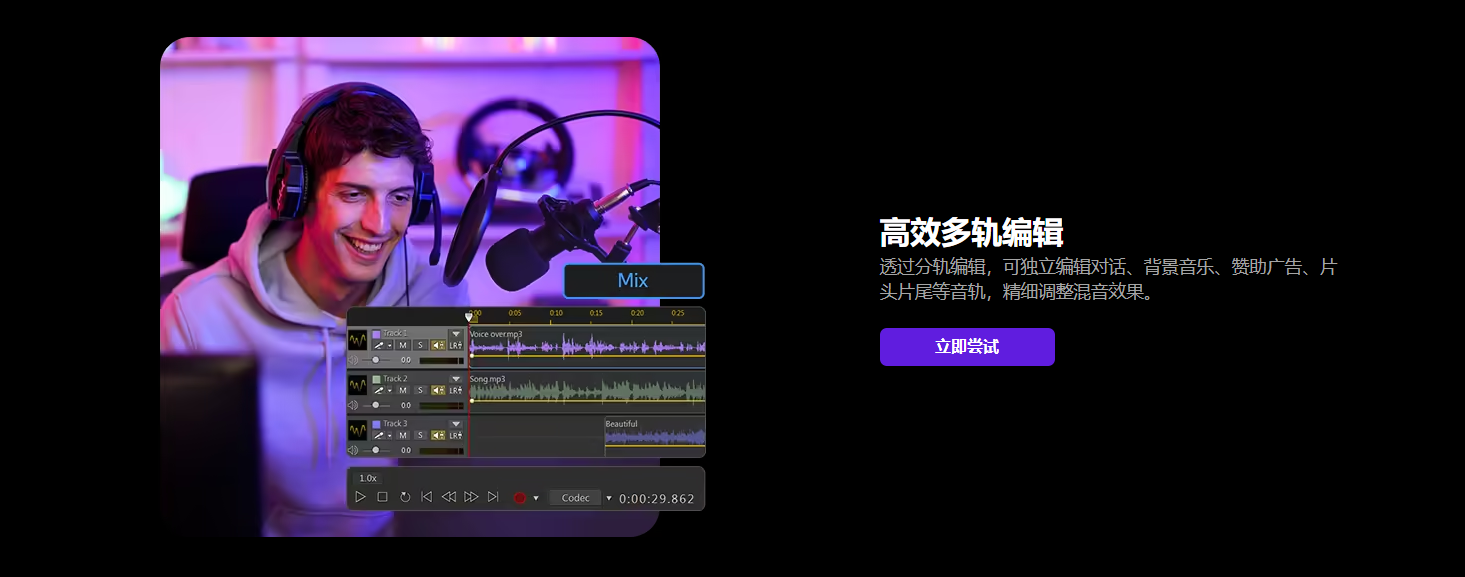
Task: Click the 1.0x playback speed label
Action: point(368,478)
